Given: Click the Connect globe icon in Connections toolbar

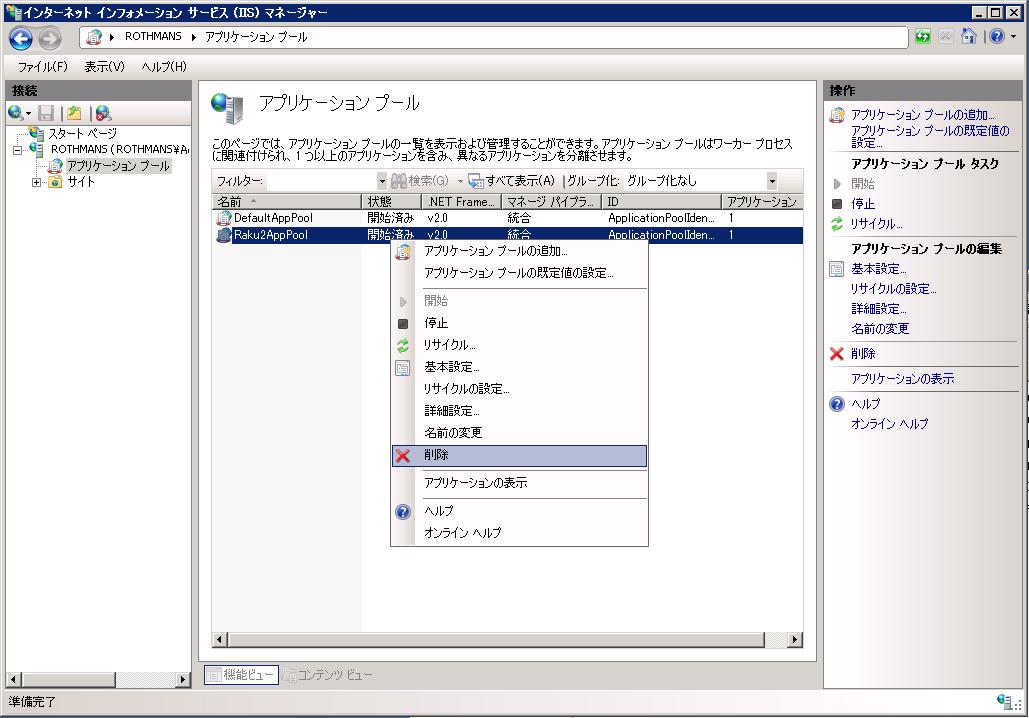Looking at the screenshot, I should (x=15, y=113).
